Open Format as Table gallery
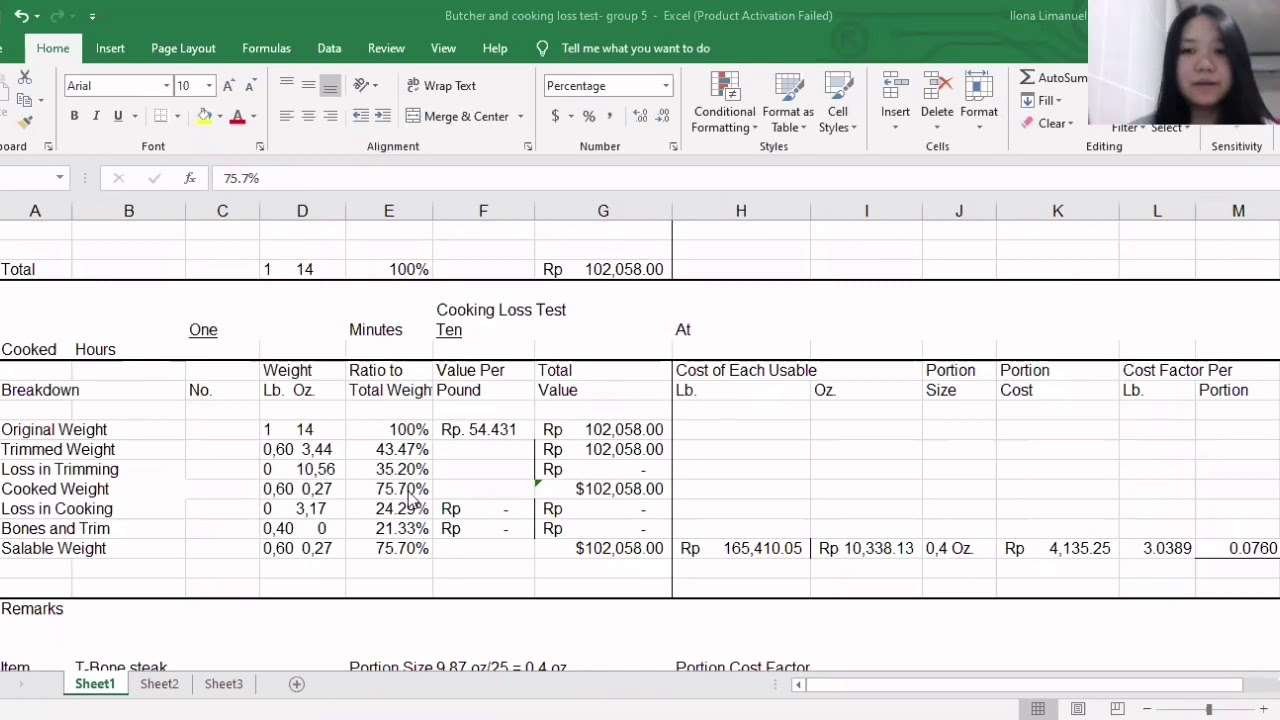The width and height of the screenshot is (1280, 720). 788,102
